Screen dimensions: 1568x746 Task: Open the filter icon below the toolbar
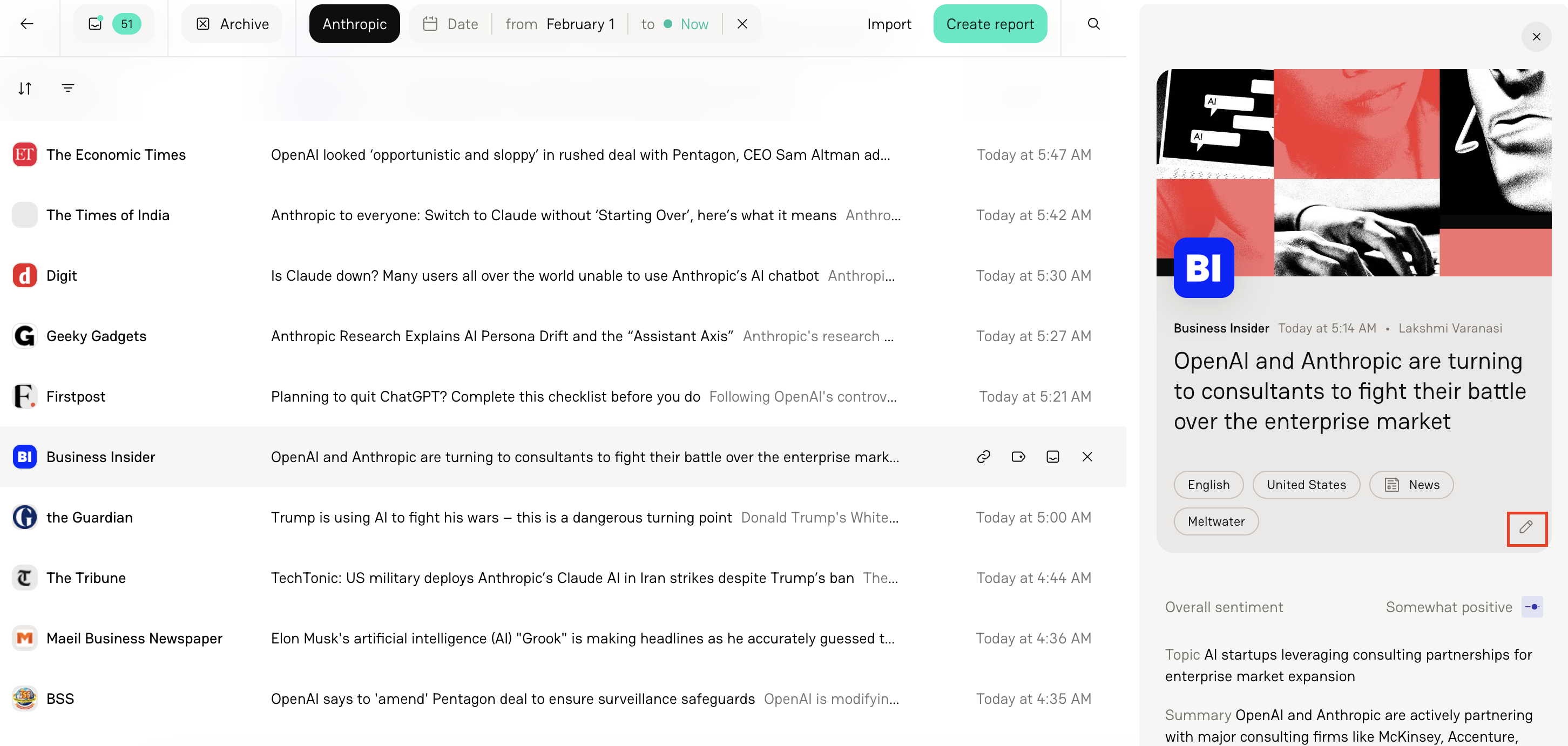click(x=67, y=88)
